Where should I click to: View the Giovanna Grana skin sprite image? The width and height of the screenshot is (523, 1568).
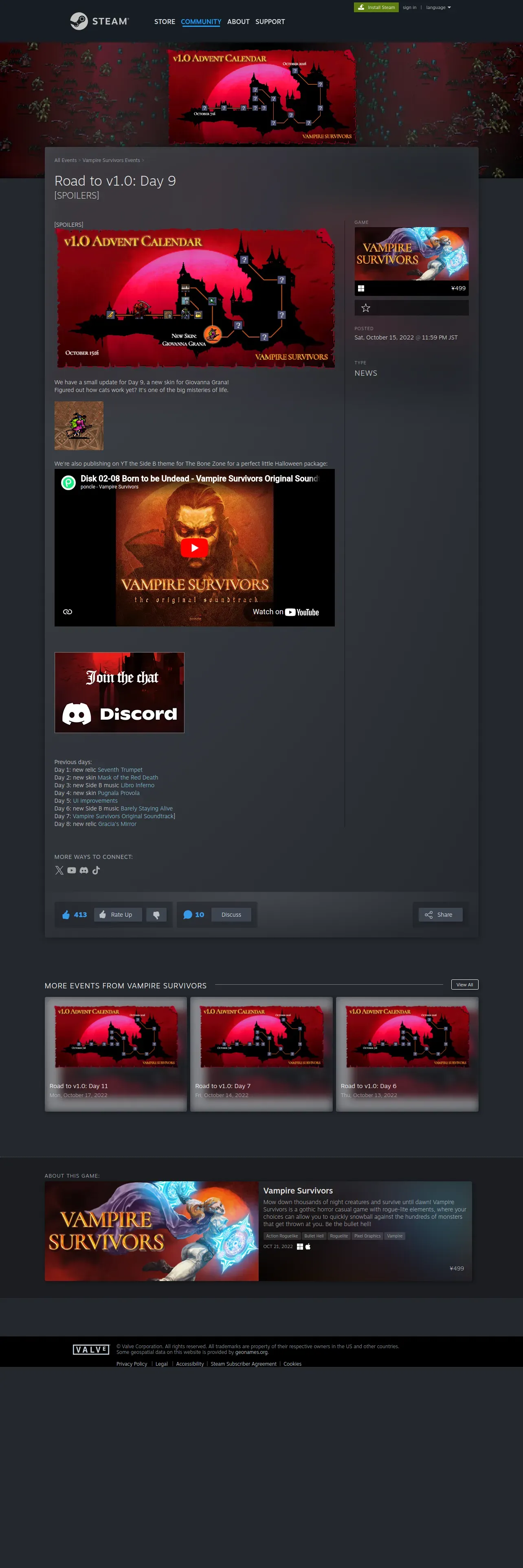[x=79, y=425]
